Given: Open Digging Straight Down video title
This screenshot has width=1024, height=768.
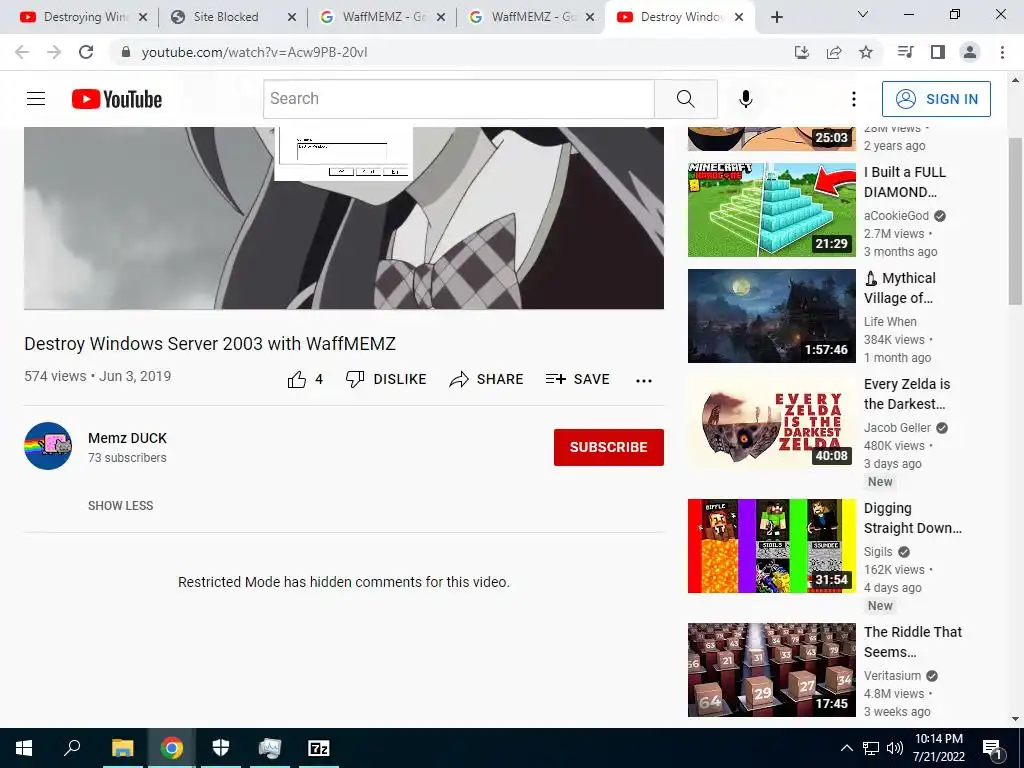Looking at the screenshot, I should pos(912,518).
